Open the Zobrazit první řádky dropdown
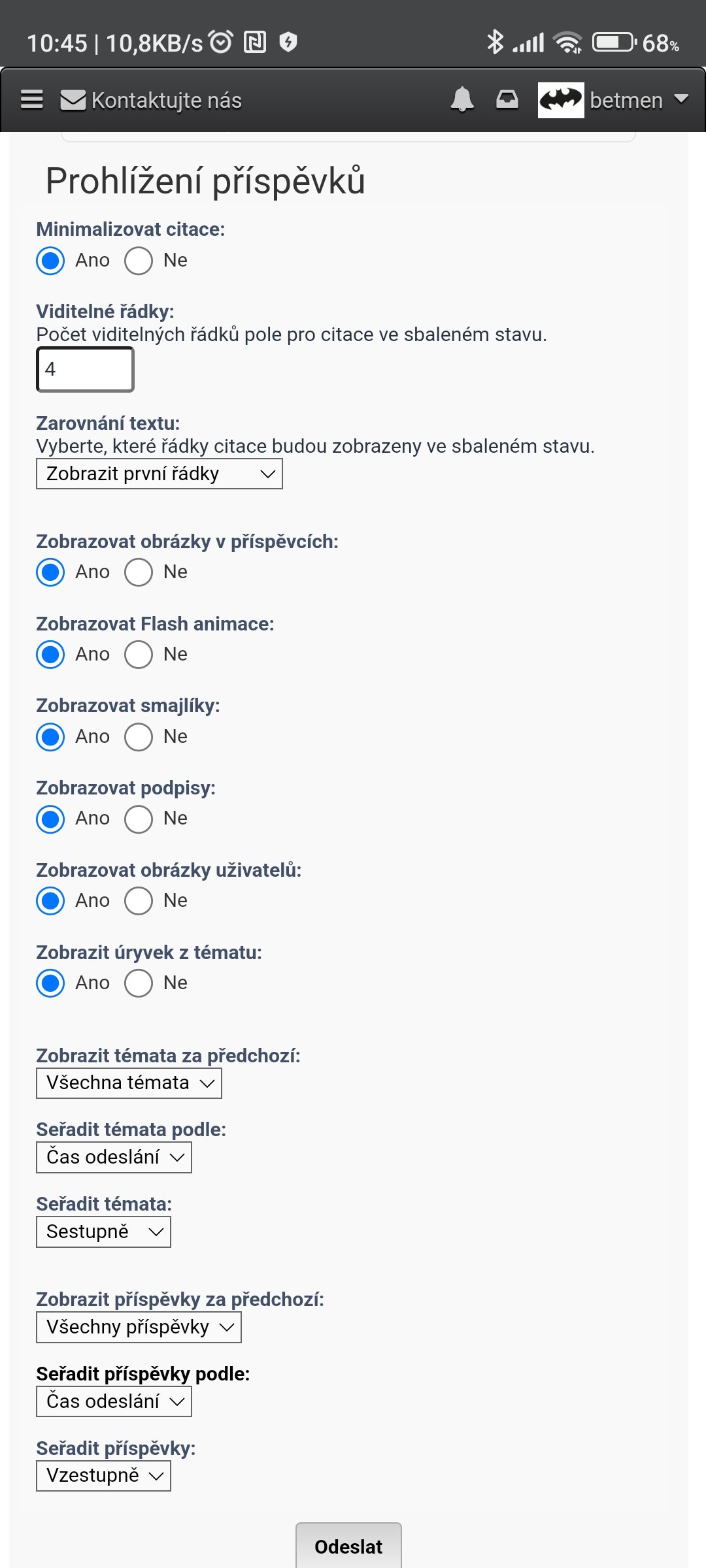 (159, 474)
